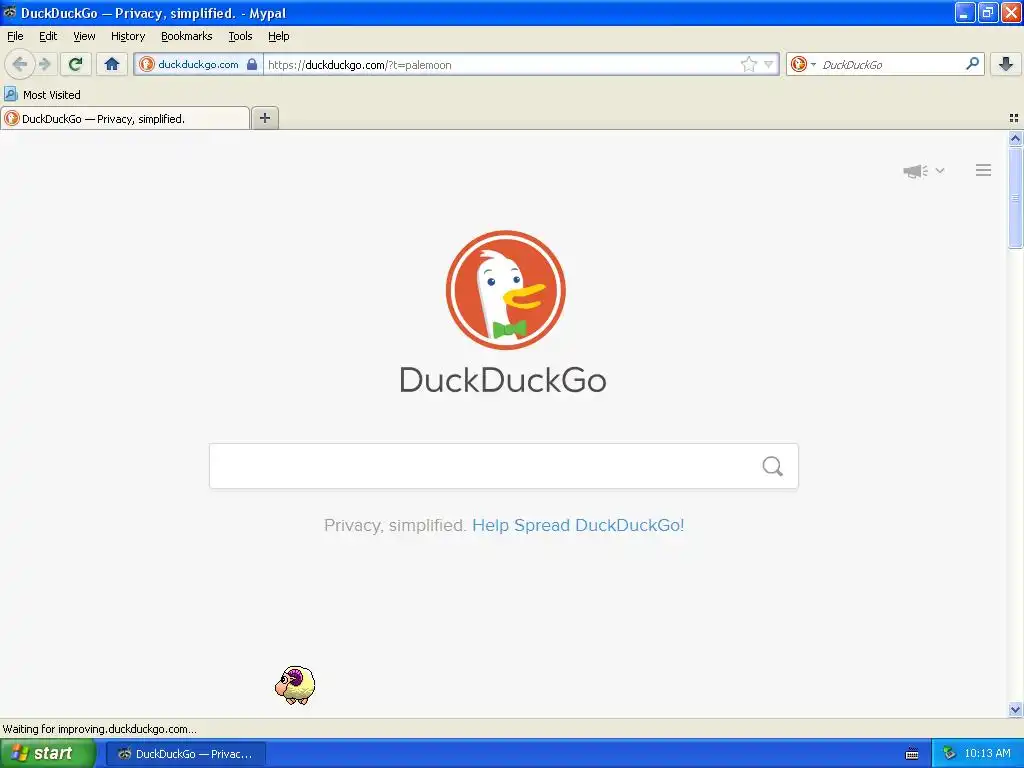Click the URL address field
The width and height of the screenshot is (1024, 768).
(501, 64)
